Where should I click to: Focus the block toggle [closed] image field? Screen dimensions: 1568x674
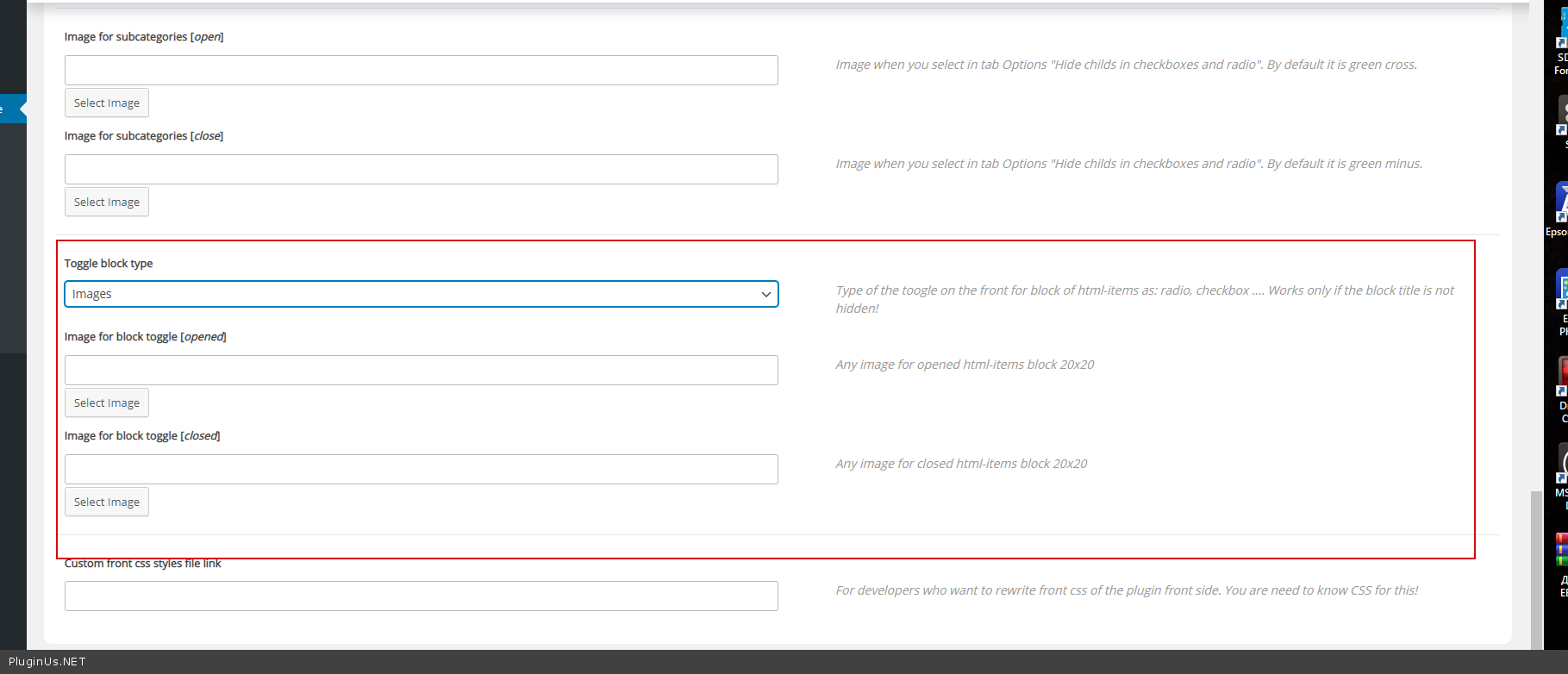pyautogui.click(x=422, y=469)
